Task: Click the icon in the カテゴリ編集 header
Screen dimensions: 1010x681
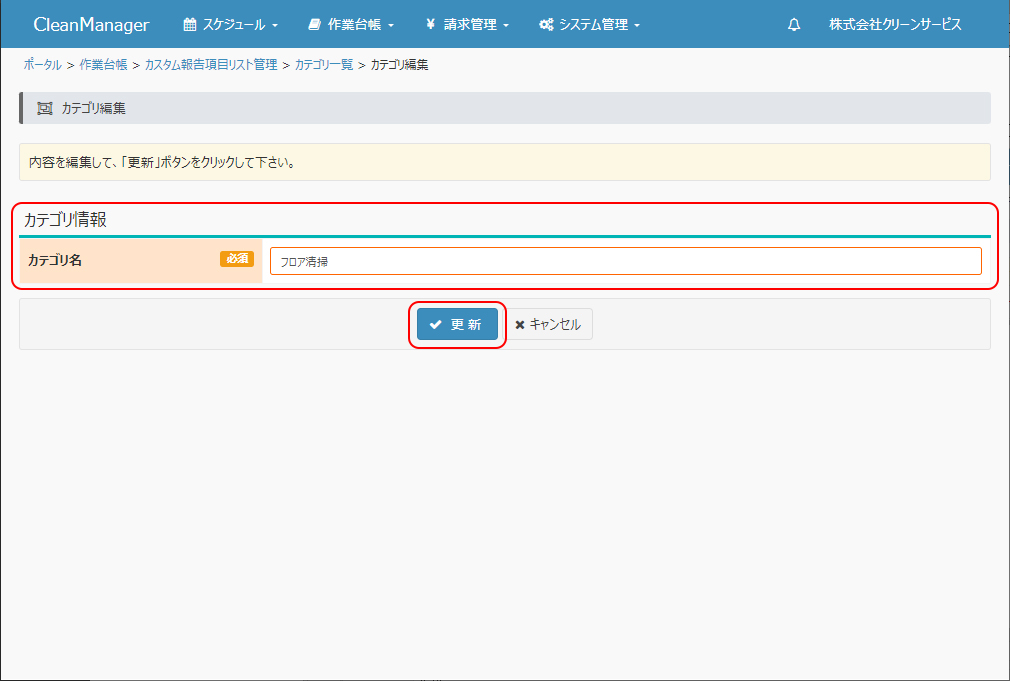Action: [x=44, y=108]
